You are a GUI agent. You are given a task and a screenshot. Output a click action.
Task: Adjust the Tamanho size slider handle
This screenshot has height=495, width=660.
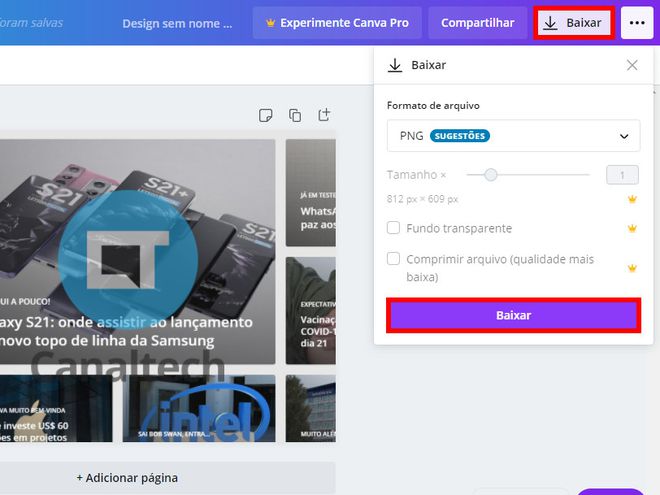[490, 174]
